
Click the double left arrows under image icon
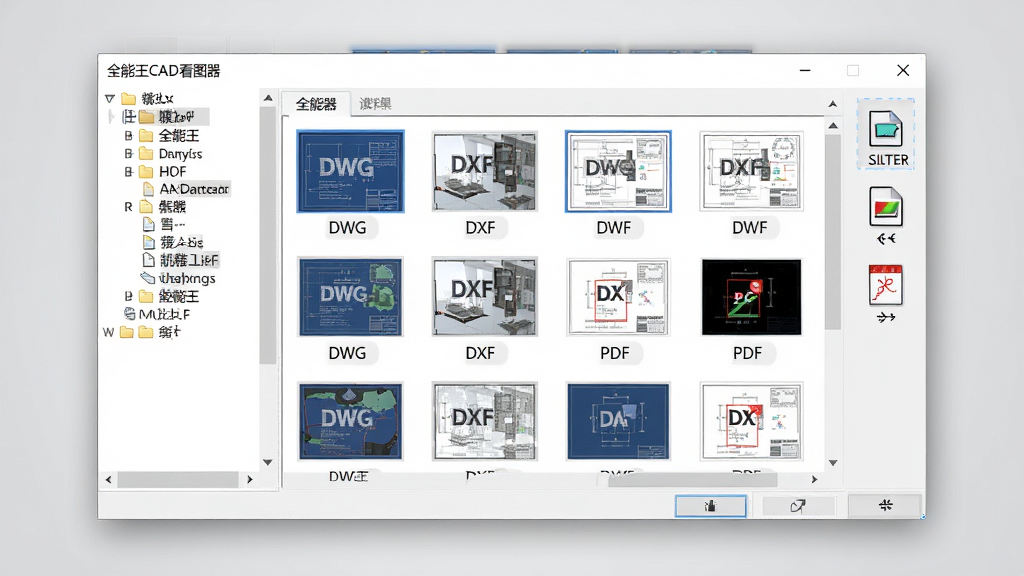886,239
